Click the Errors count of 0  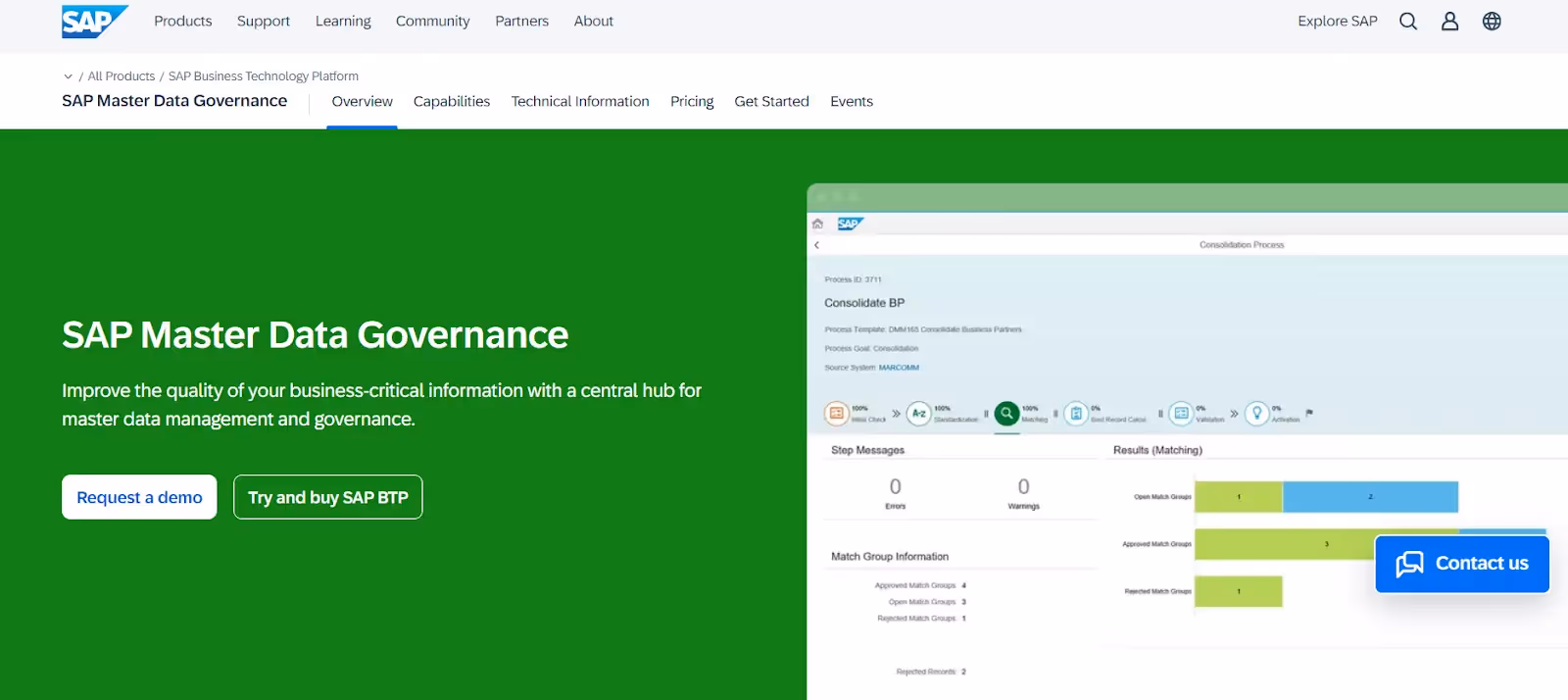pos(895,486)
